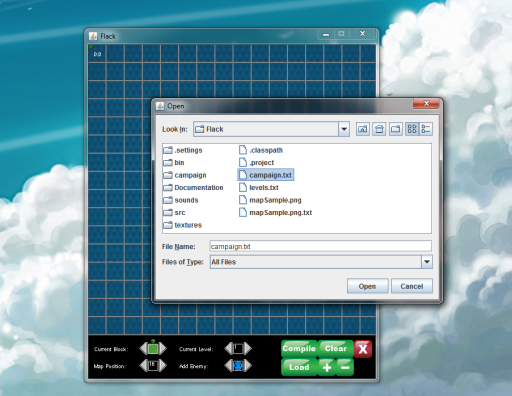
Task: Expand the Files of Type dropdown
Action: click(x=427, y=262)
